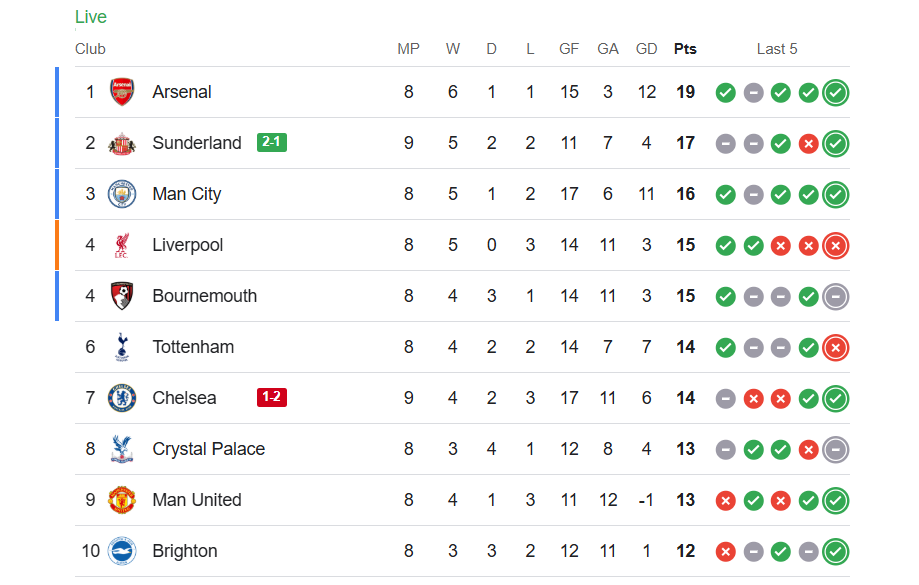
Task: Click the Sunderland club crest icon
Action: point(122,143)
